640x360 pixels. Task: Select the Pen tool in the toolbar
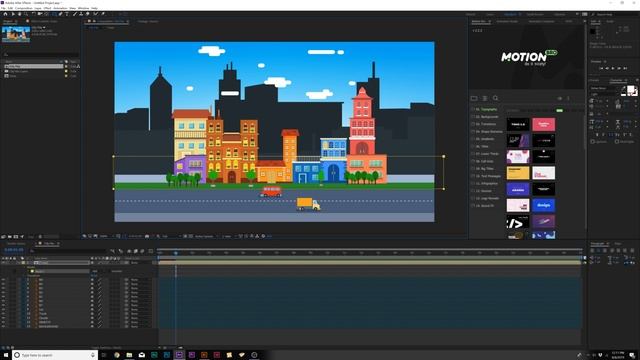point(60,13)
